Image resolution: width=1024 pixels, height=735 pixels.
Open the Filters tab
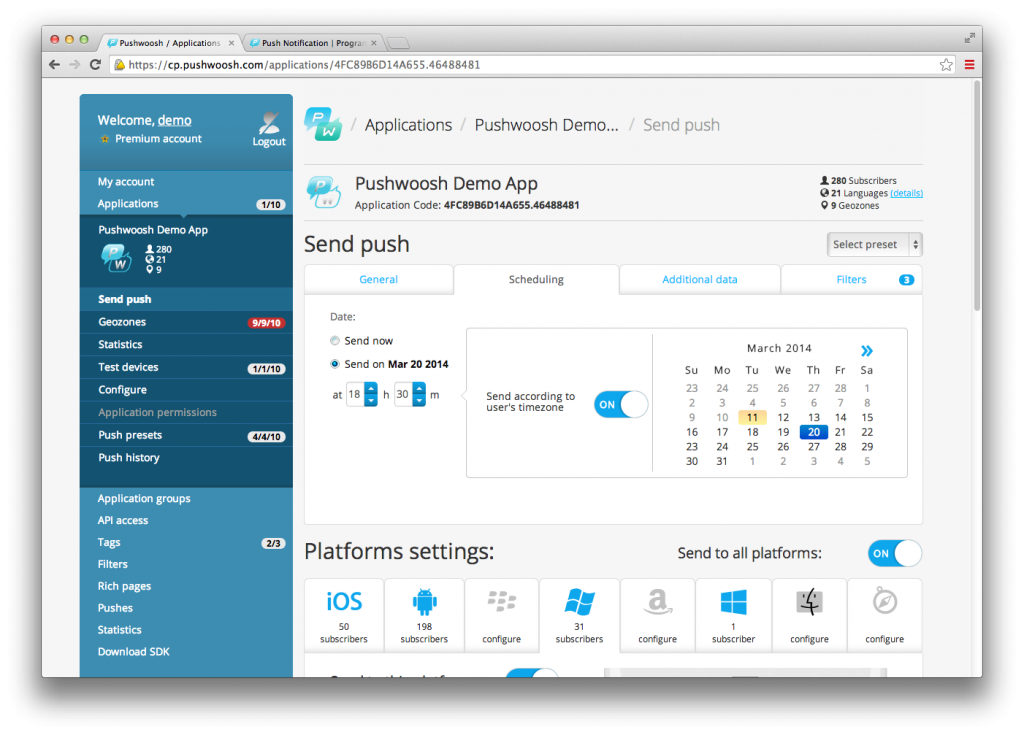(x=852, y=280)
